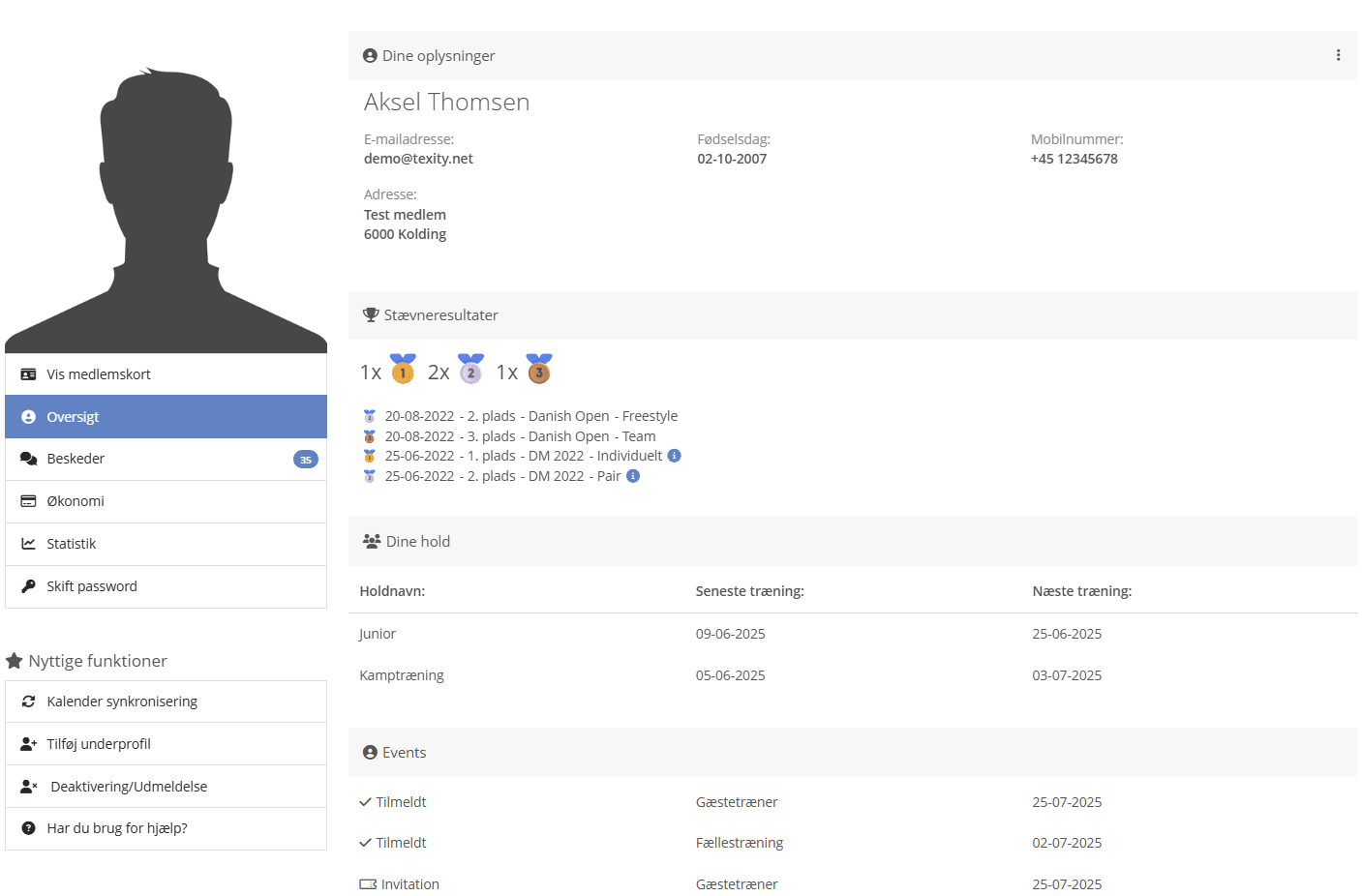Click the Økonomi credit card icon
Viewport: 1362px width, 896px height.
[x=28, y=501]
